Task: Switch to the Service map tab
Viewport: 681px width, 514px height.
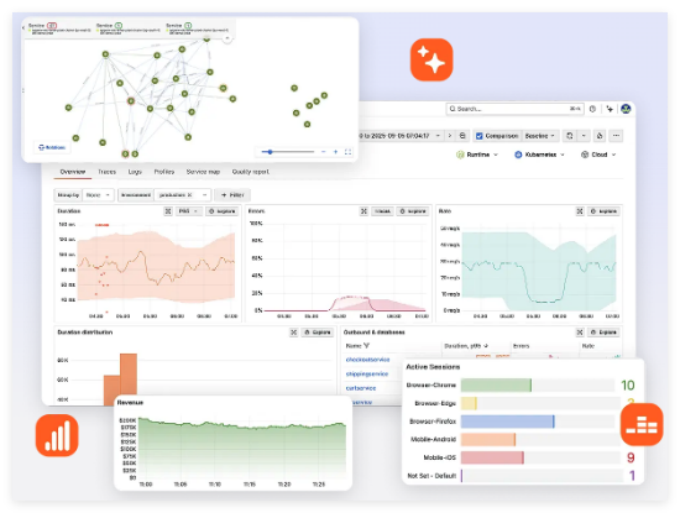Action: coord(203,172)
